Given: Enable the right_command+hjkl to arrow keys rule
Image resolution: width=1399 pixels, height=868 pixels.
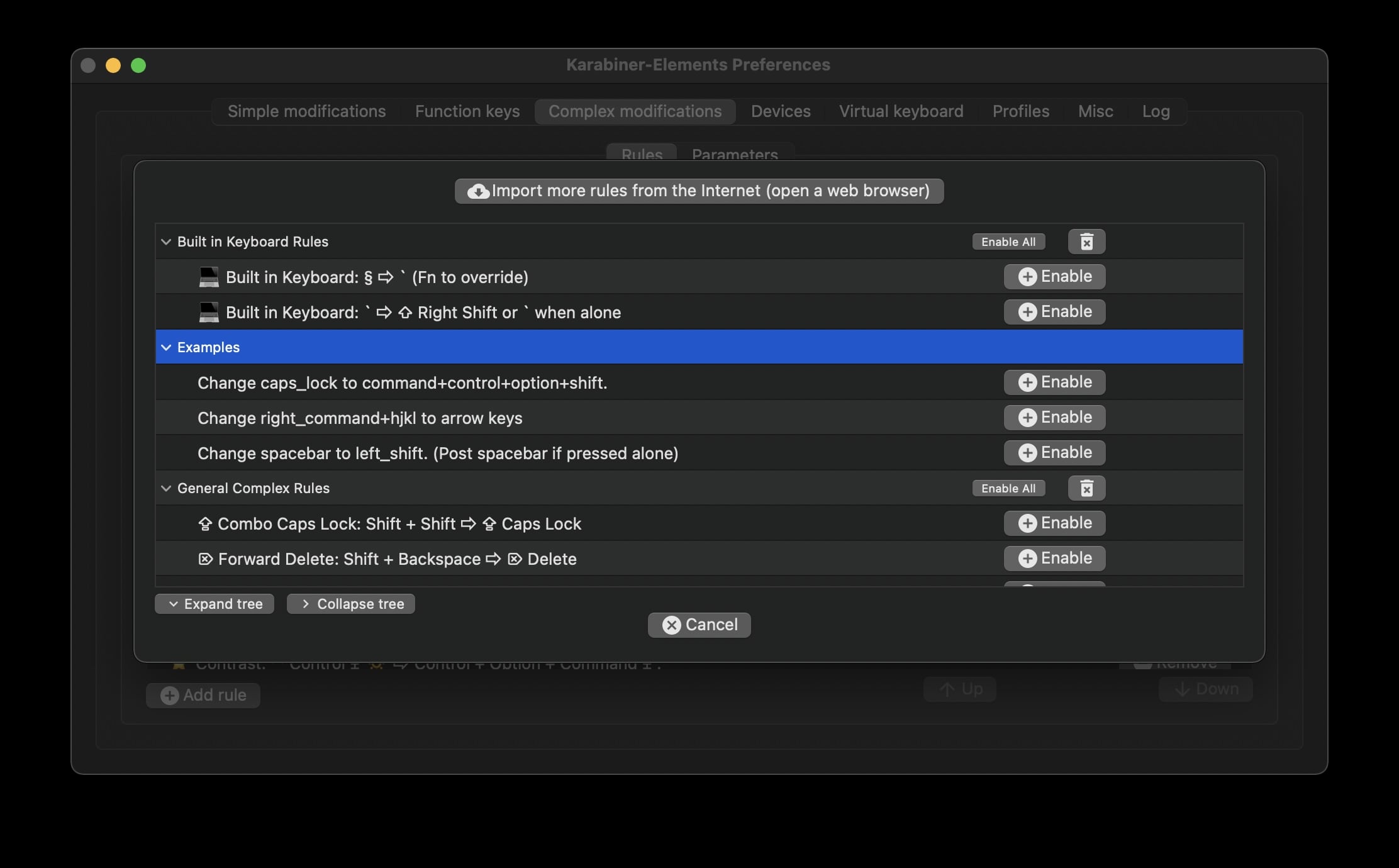Looking at the screenshot, I should coord(1054,417).
